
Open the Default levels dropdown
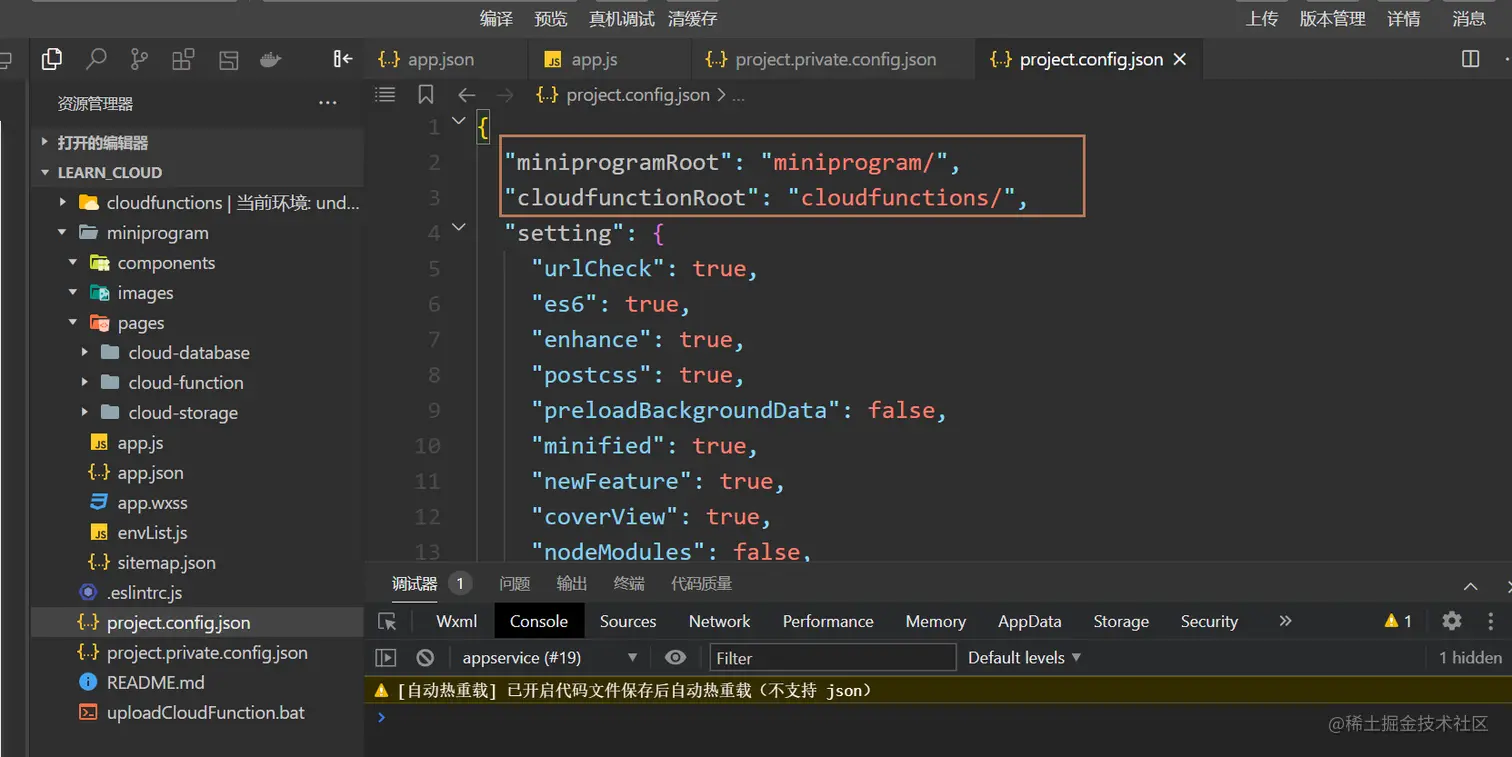1025,657
